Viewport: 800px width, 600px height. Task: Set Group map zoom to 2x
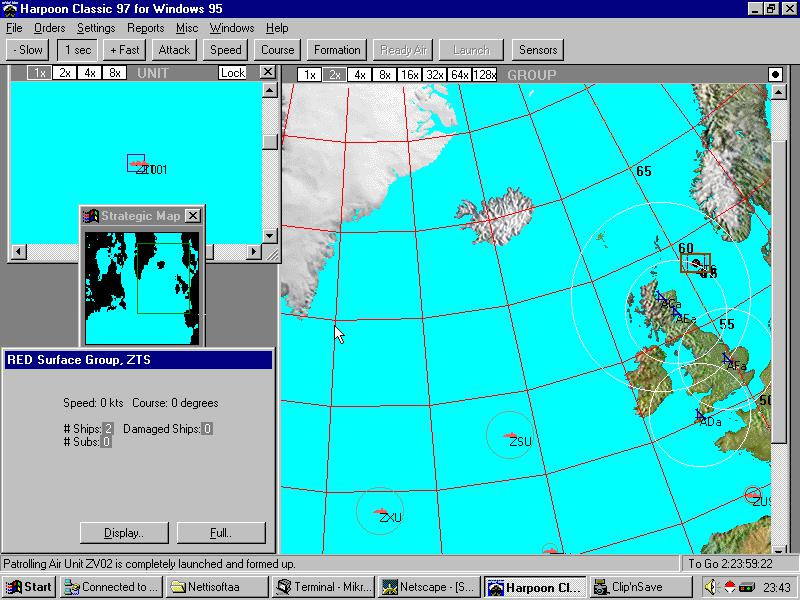[334, 74]
